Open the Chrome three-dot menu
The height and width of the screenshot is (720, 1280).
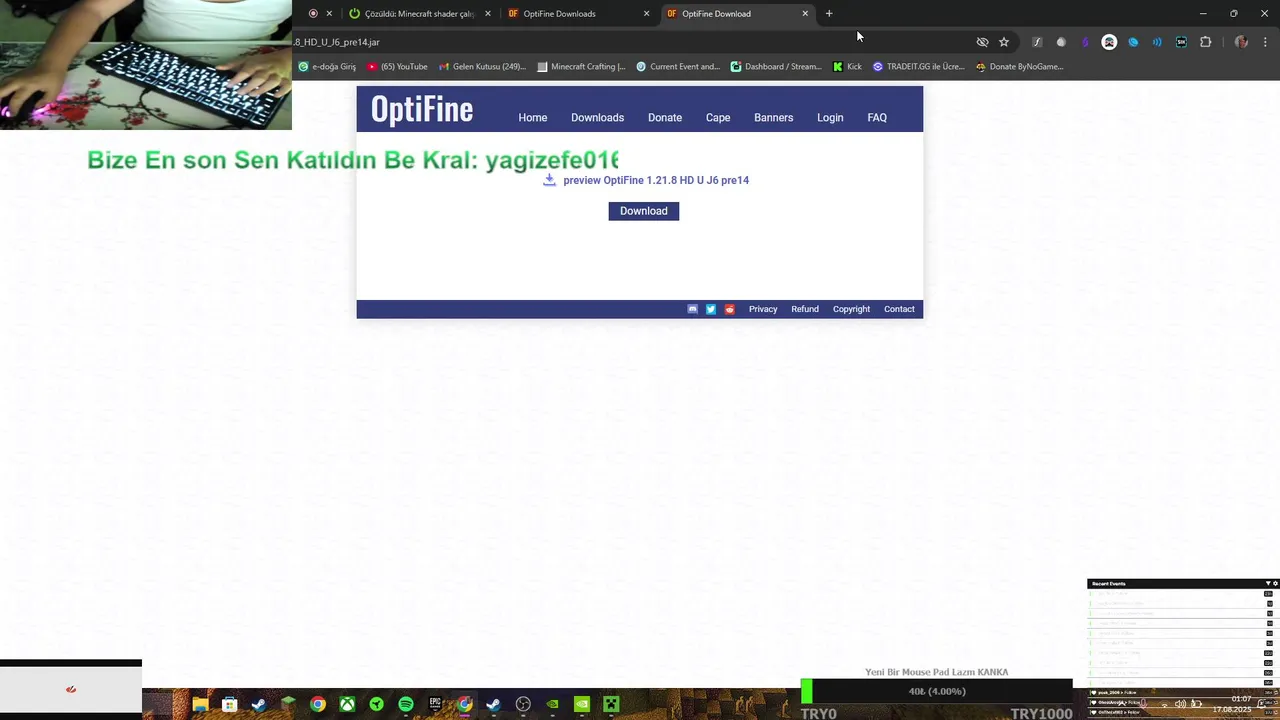click(1265, 42)
